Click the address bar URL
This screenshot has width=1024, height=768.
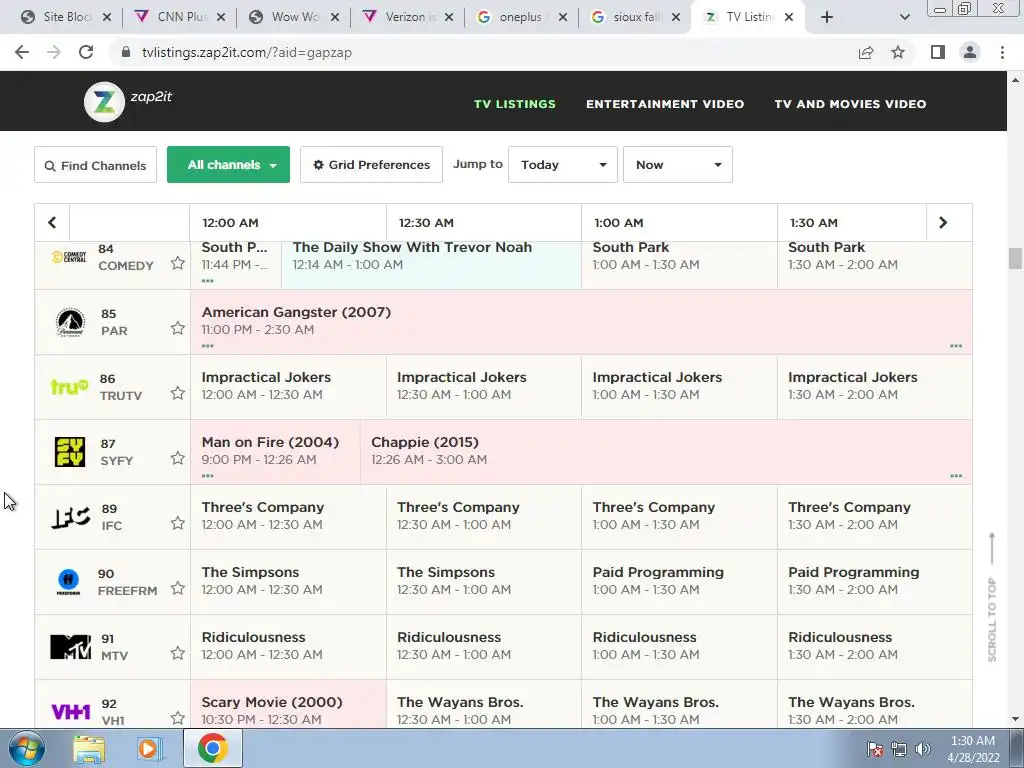(x=247, y=52)
